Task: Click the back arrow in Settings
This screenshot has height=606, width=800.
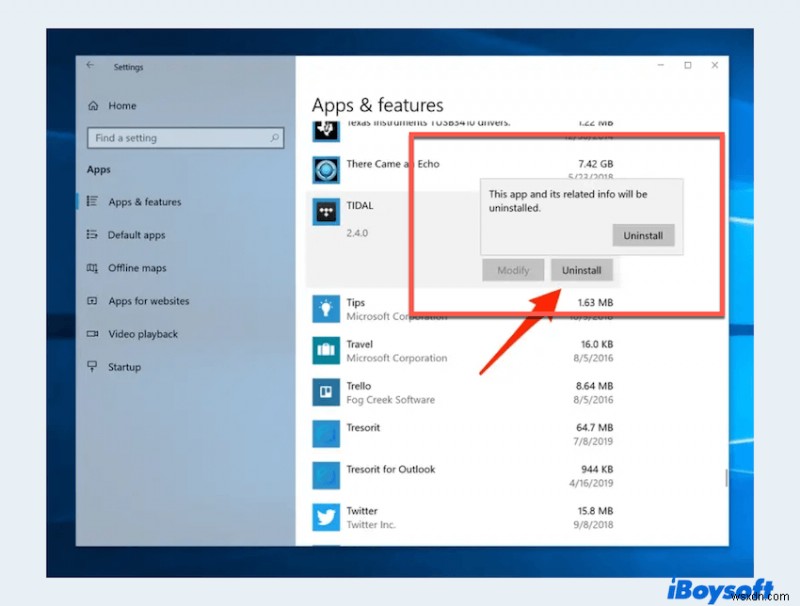Action: point(90,65)
